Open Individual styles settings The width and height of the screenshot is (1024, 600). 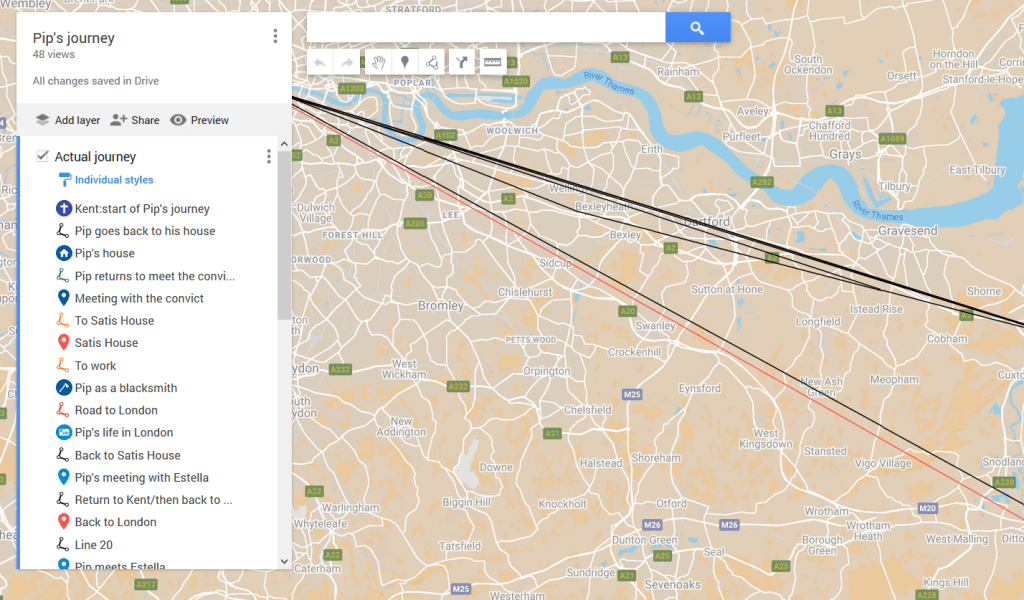(113, 180)
